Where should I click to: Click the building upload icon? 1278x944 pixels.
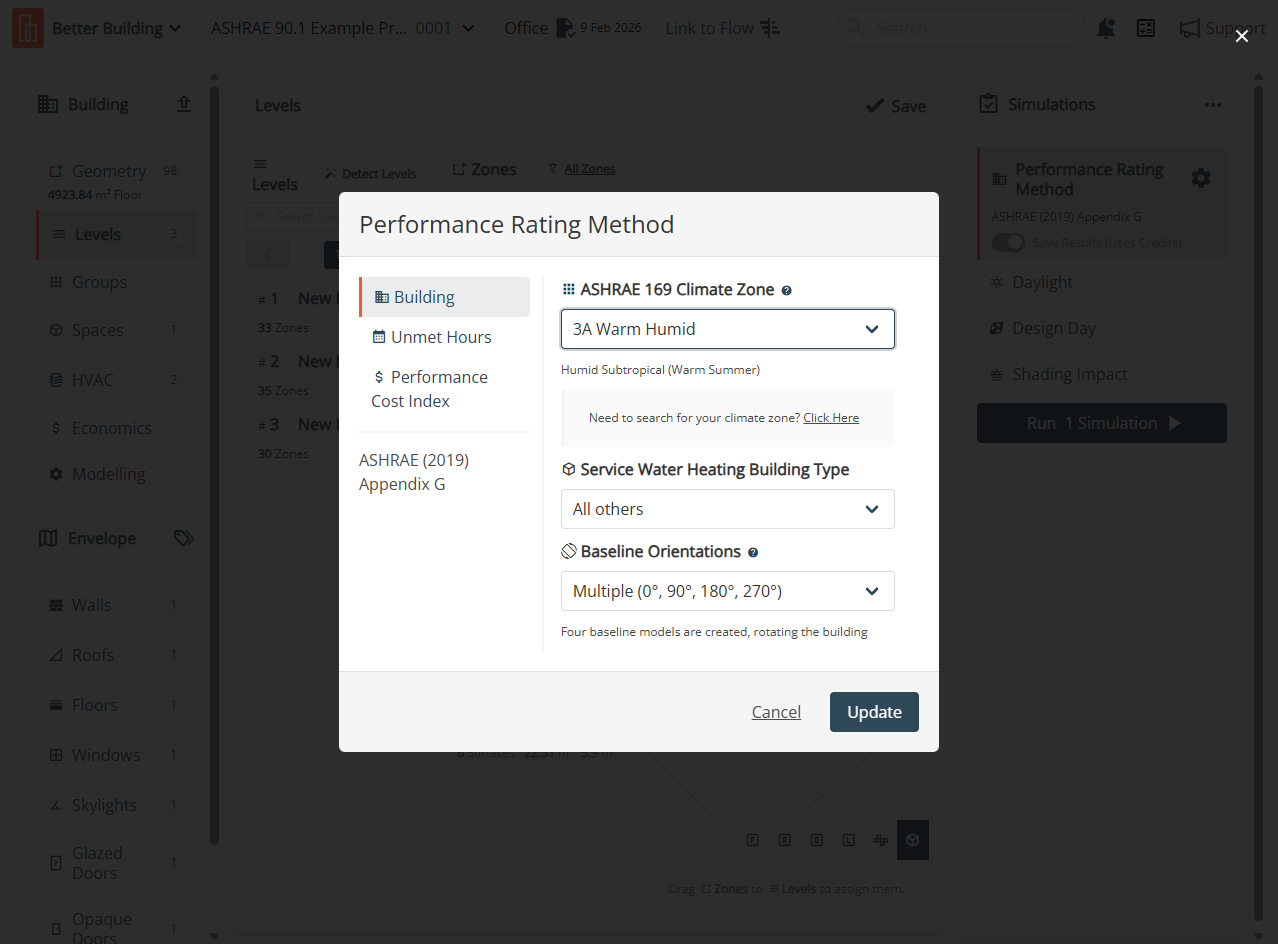click(x=184, y=104)
